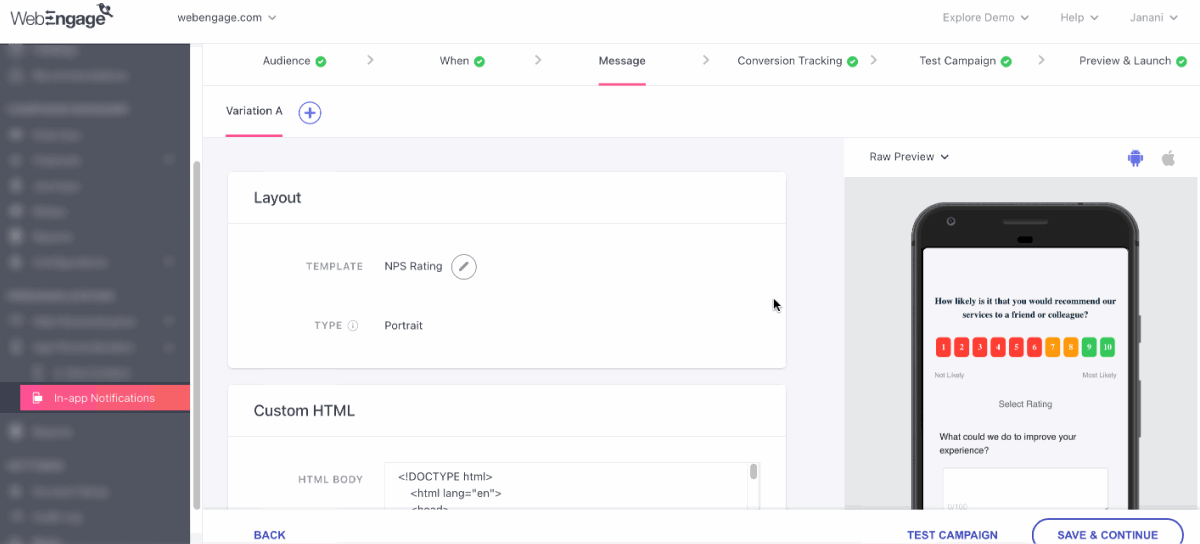This screenshot has height=544, width=1200.
Task: Click Save & Continue button
Action: (1106, 535)
